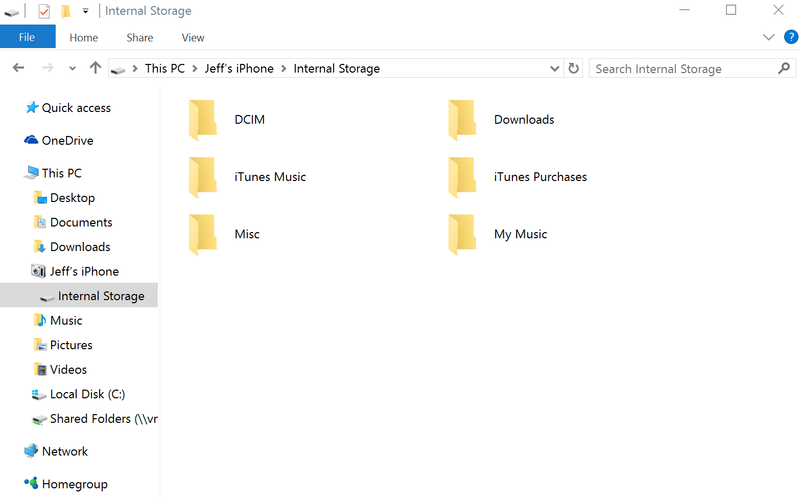
Task: Go back with the left arrow
Action: pyautogui.click(x=18, y=68)
